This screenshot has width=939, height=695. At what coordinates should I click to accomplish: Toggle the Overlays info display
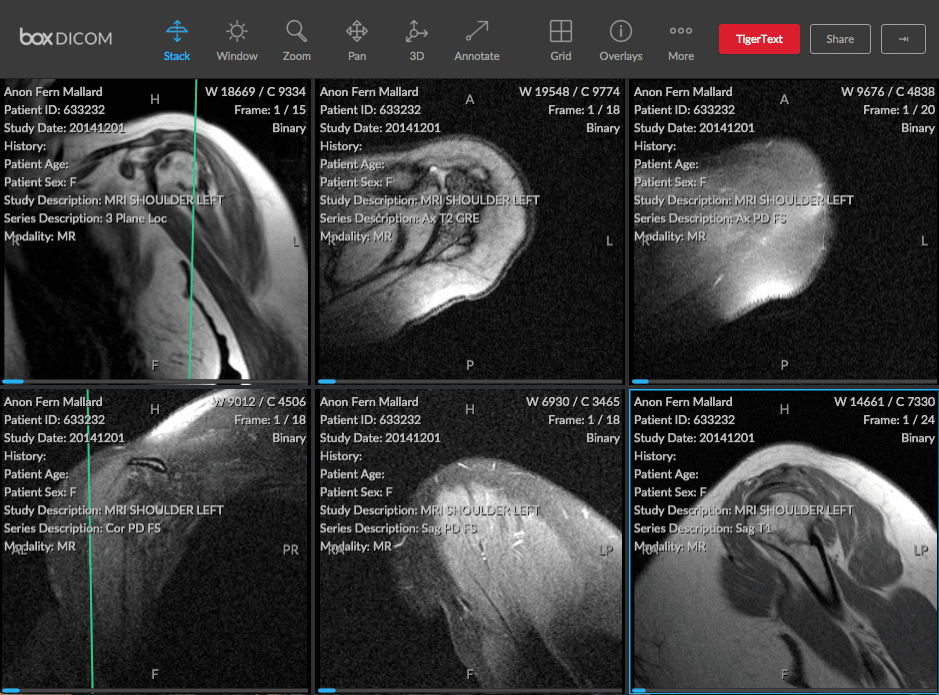620,40
